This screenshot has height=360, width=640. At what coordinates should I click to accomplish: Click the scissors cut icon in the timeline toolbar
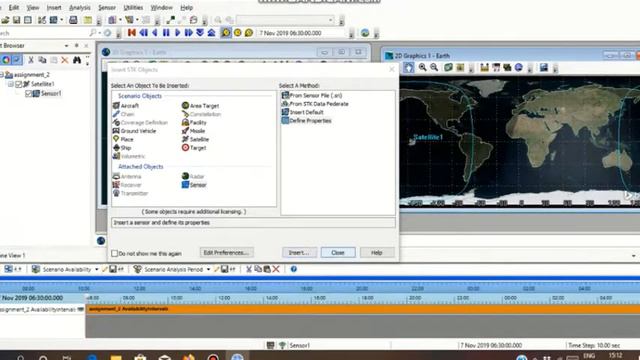click(x=249, y=269)
